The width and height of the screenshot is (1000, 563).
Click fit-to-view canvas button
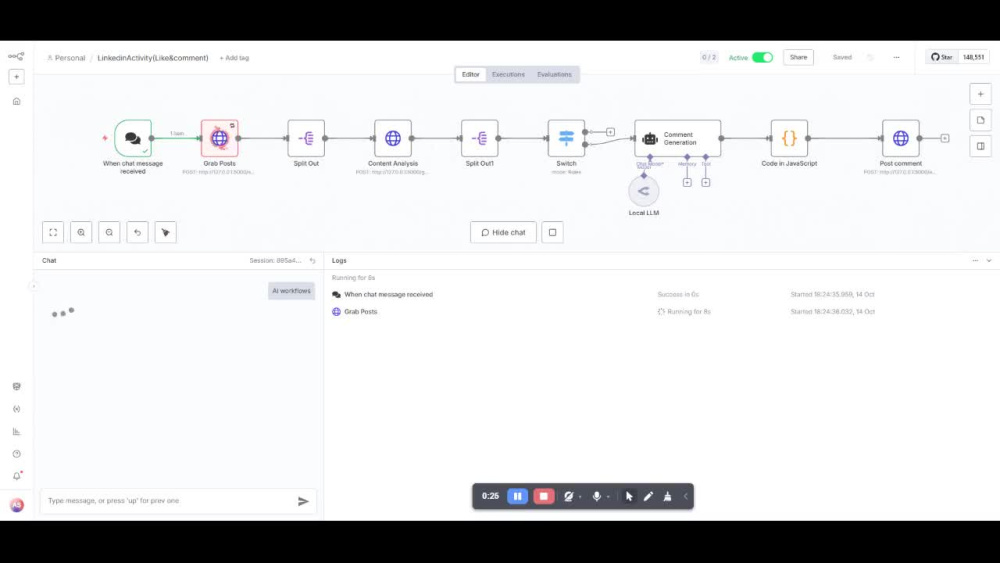coord(53,232)
